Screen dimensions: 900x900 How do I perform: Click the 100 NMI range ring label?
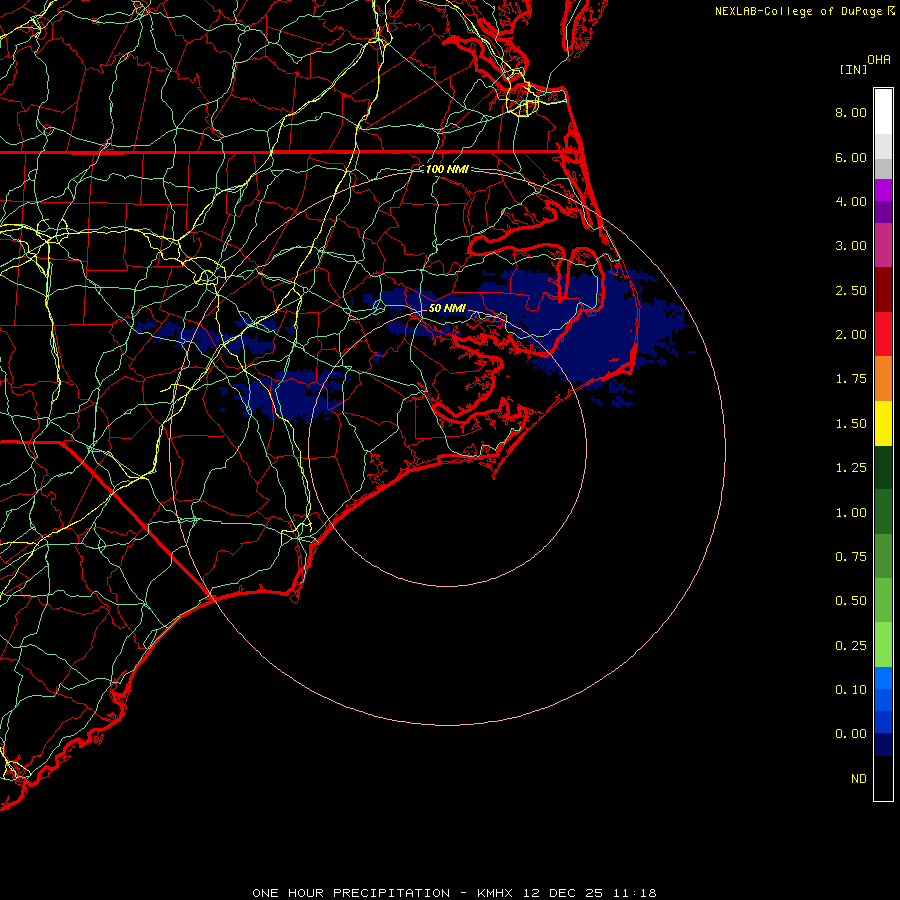click(447, 169)
